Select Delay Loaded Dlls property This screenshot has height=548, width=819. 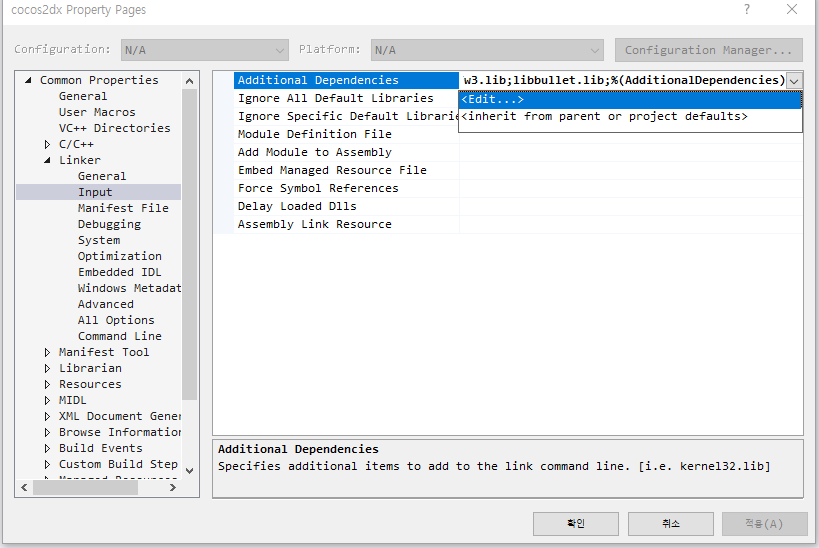coord(346,206)
